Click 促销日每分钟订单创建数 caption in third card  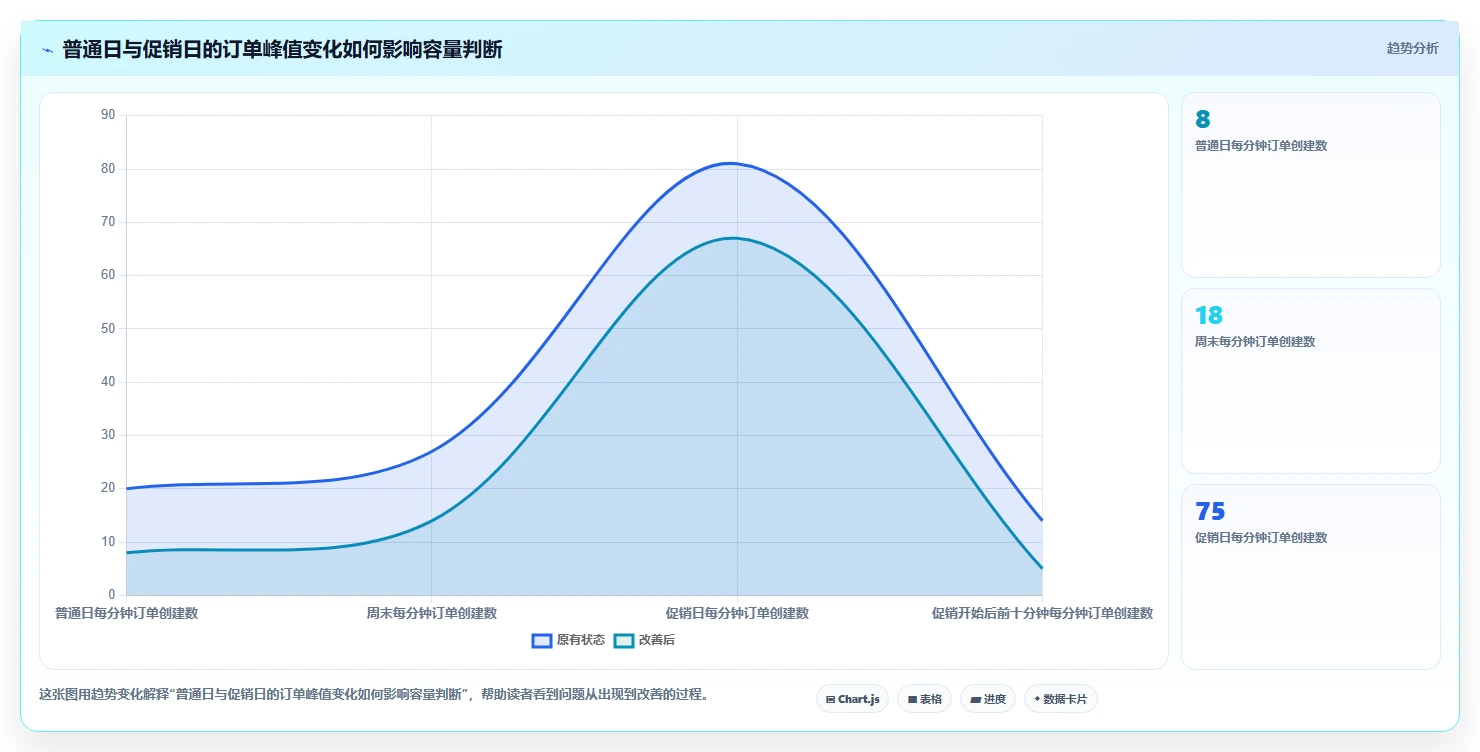[1261, 537]
